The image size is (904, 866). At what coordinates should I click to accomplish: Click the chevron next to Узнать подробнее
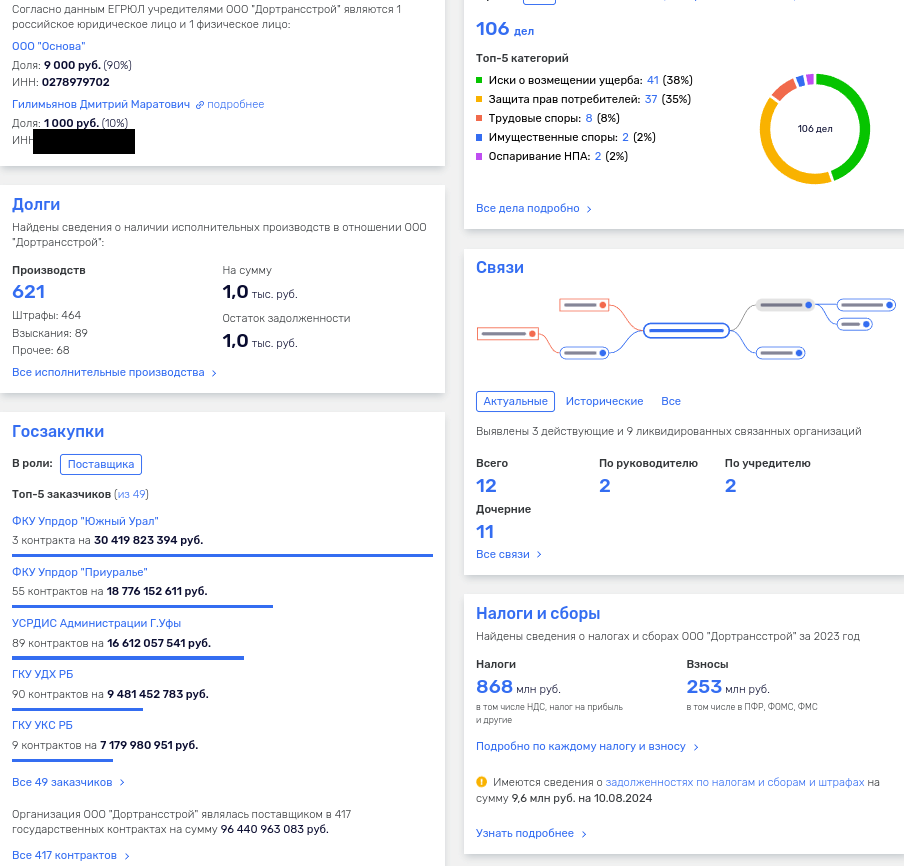click(584, 834)
